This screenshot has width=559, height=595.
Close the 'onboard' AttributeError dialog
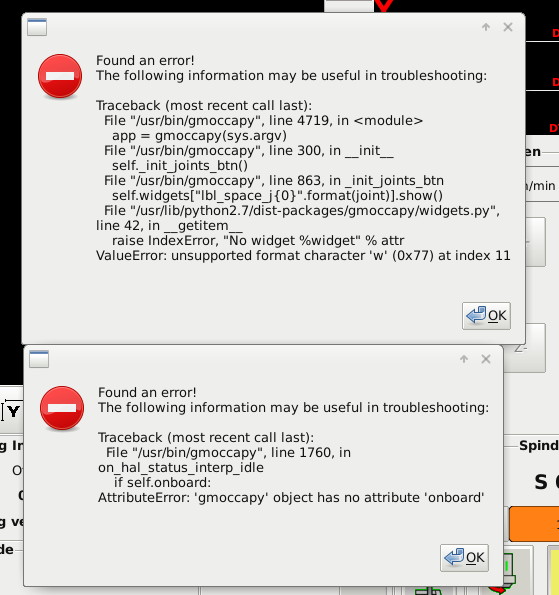(x=486, y=359)
